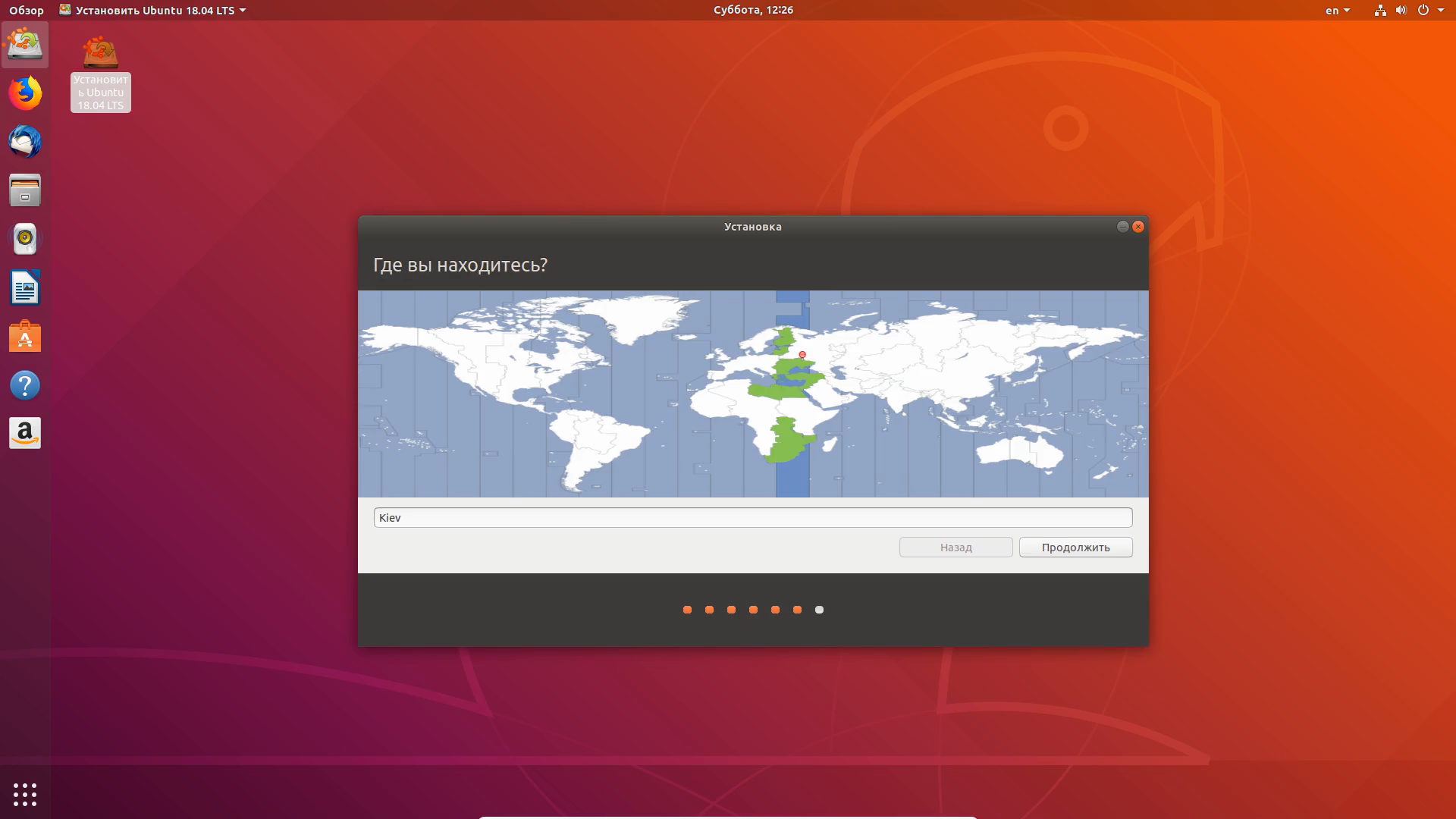Open the volume icon in top bar

[1401, 11]
